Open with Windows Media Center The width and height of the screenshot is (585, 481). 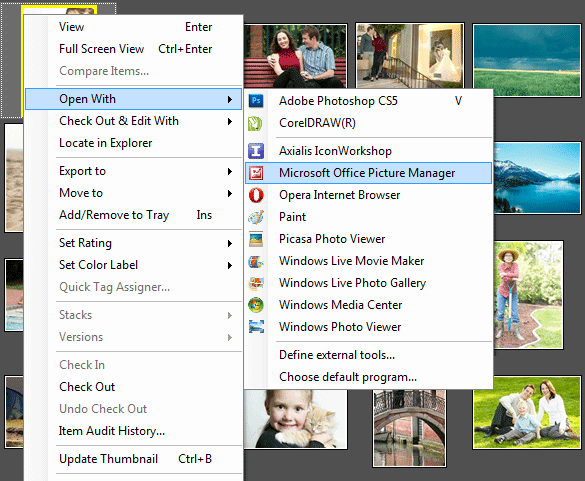click(368, 305)
